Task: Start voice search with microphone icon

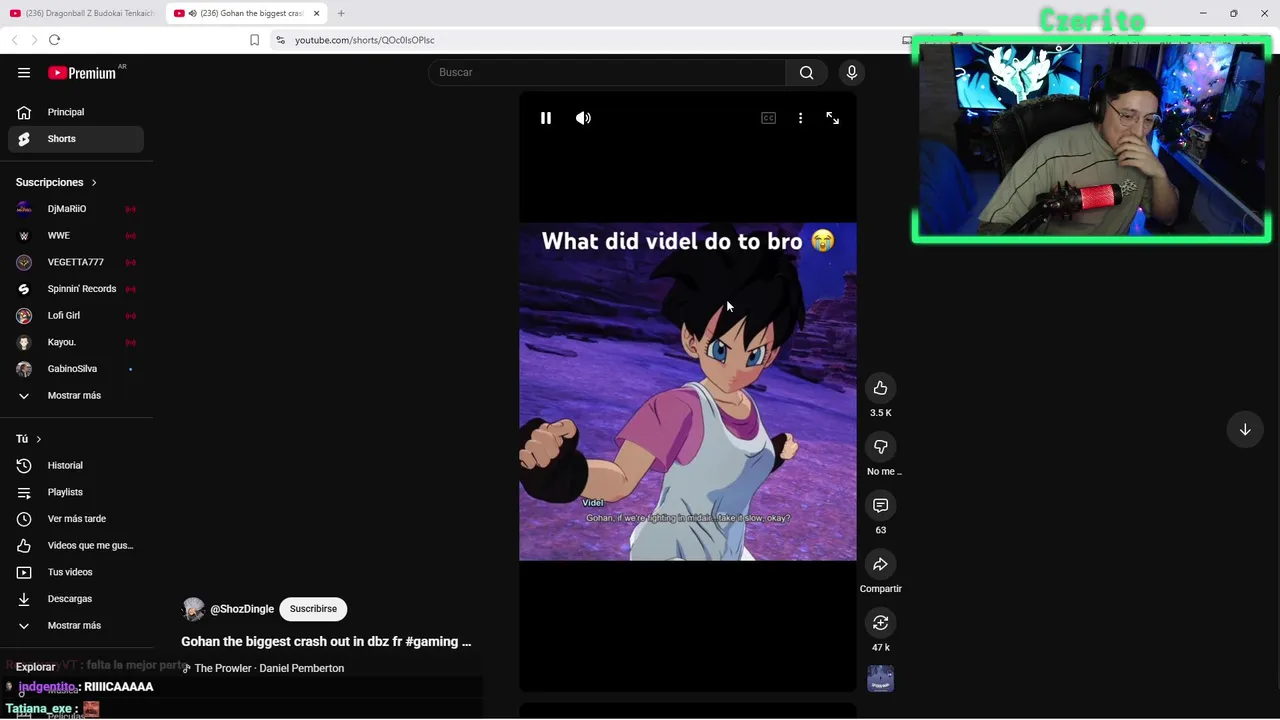Action: (x=852, y=72)
